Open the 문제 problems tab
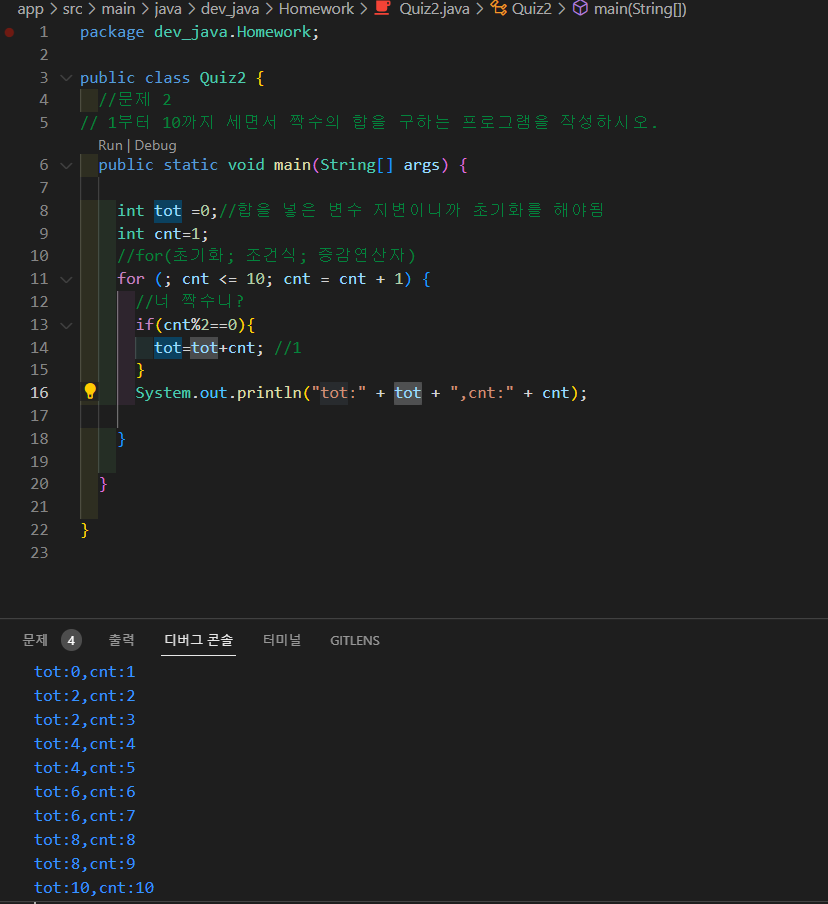 (35, 640)
